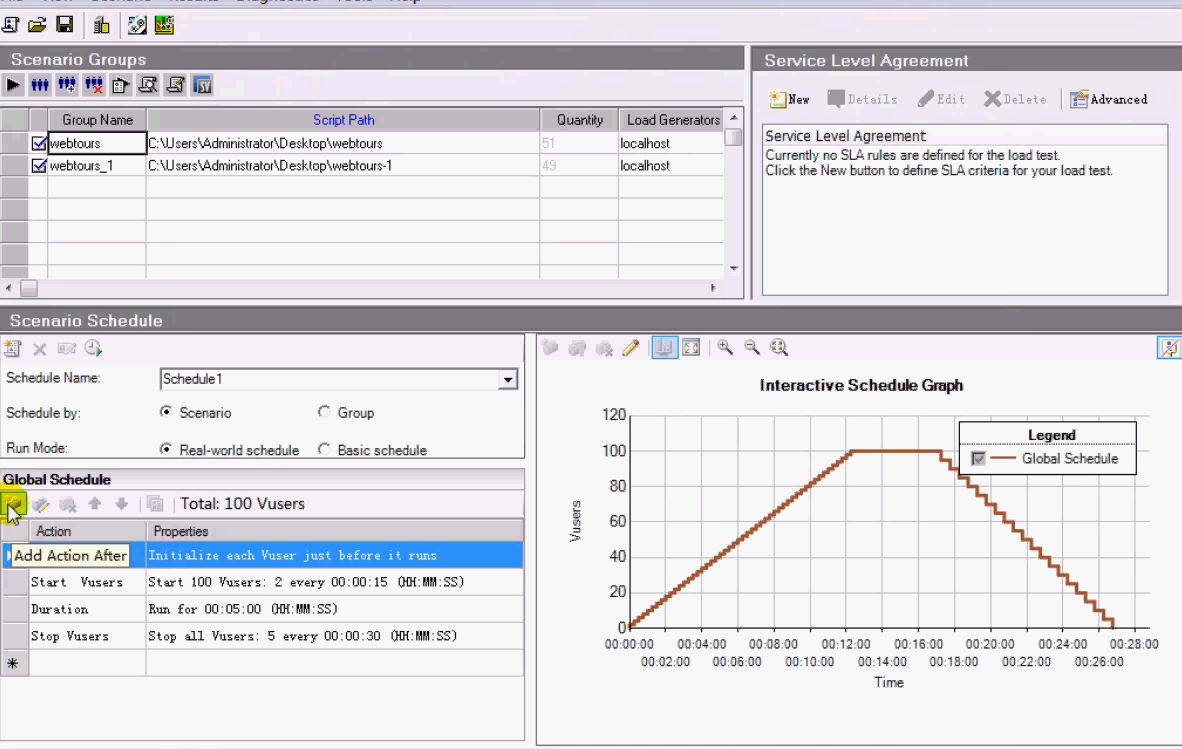Open a scenario with the folder icon

click(37, 25)
